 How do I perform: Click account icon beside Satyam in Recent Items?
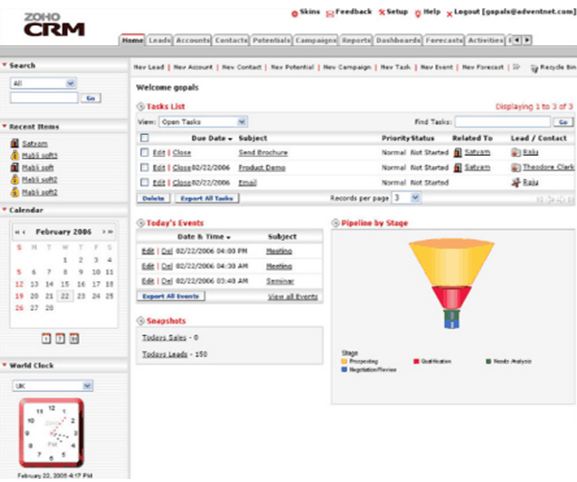[x=15, y=143]
